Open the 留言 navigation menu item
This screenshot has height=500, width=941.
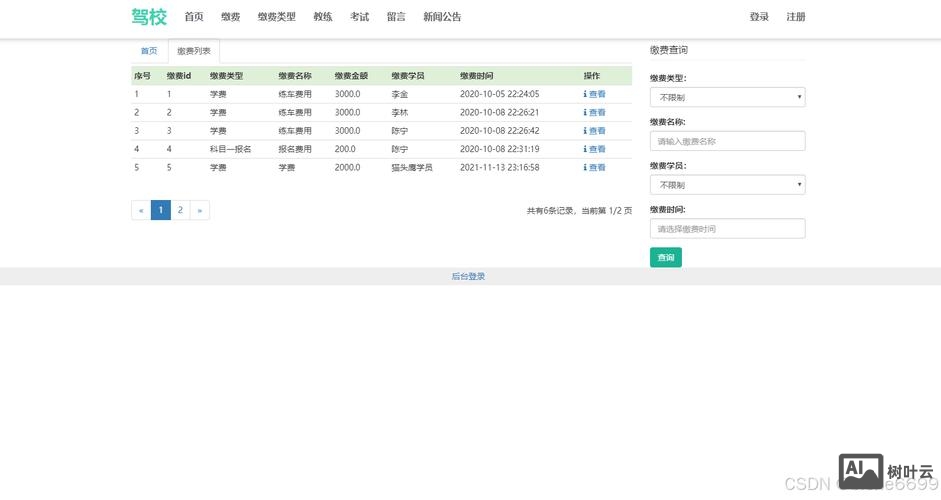pyautogui.click(x=396, y=17)
